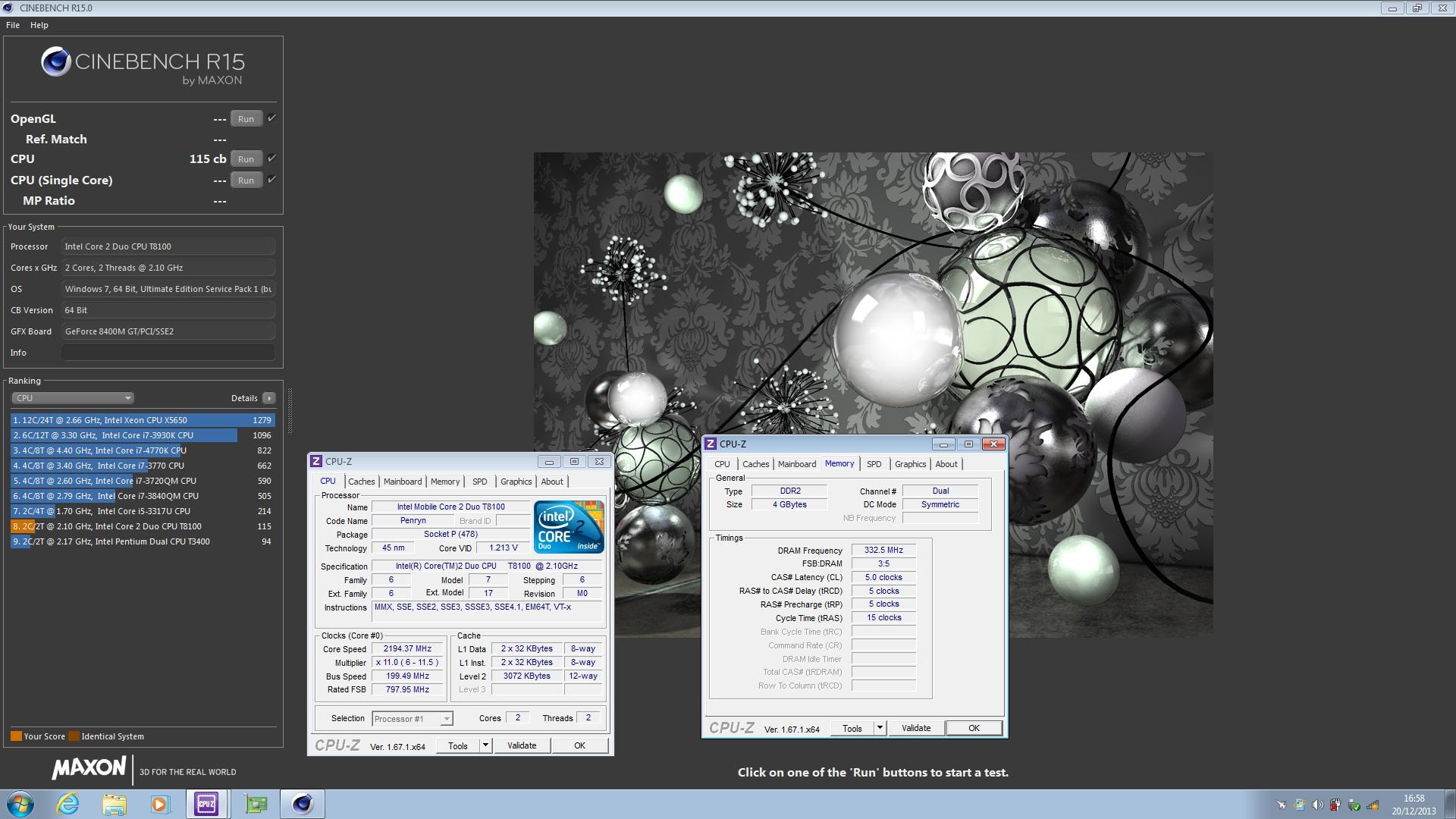This screenshot has height=819, width=1456.
Task: Switch to Mainboard tab in left CPU-Z
Action: click(x=403, y=482)
